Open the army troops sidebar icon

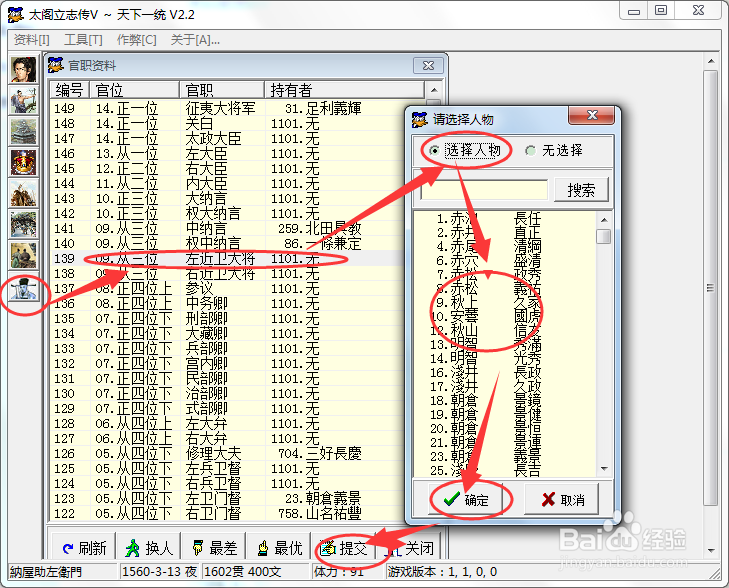(24, 225)
